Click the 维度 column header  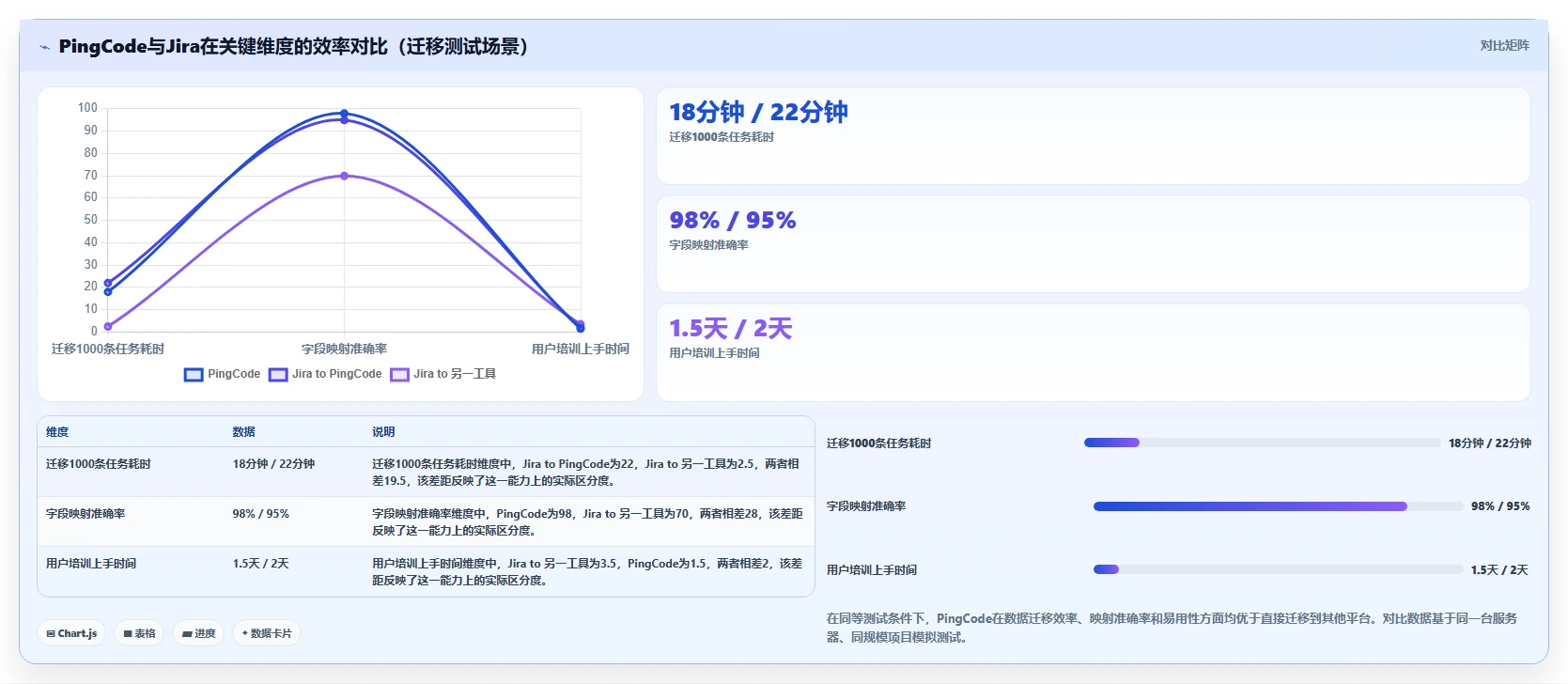[x=57, y=432]
